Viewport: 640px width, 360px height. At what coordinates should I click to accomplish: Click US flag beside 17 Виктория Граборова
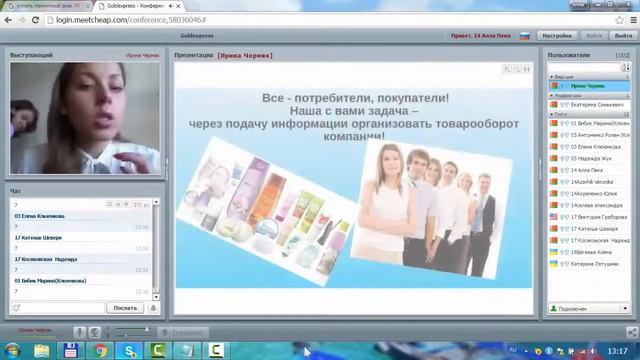553,217
